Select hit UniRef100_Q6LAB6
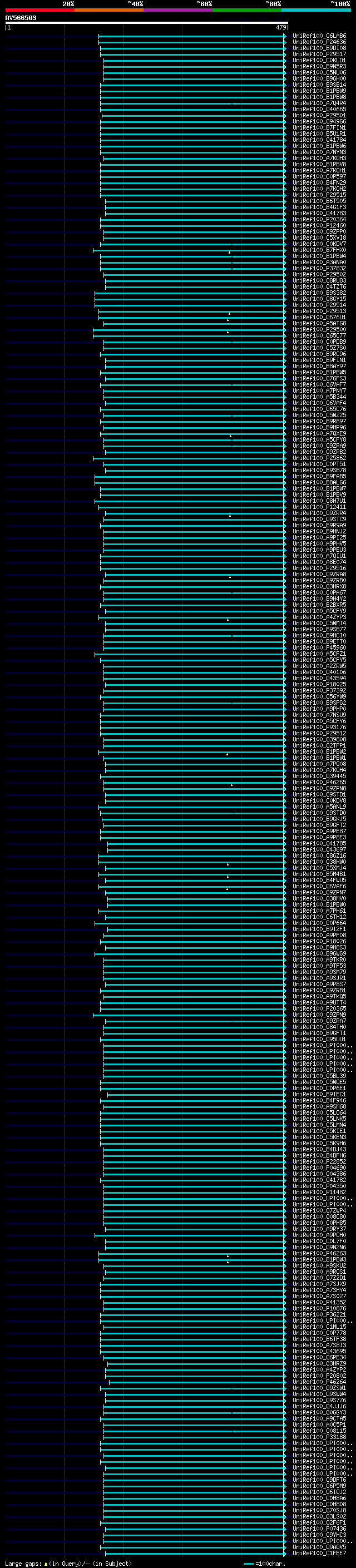The width and height of the screenshot is (356, 1568). 319,36
